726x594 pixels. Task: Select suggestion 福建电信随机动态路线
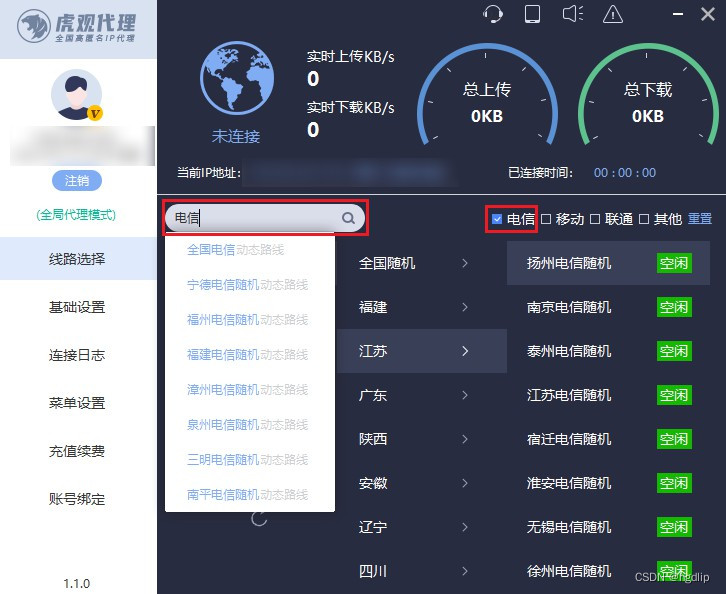tap(250, 355)
